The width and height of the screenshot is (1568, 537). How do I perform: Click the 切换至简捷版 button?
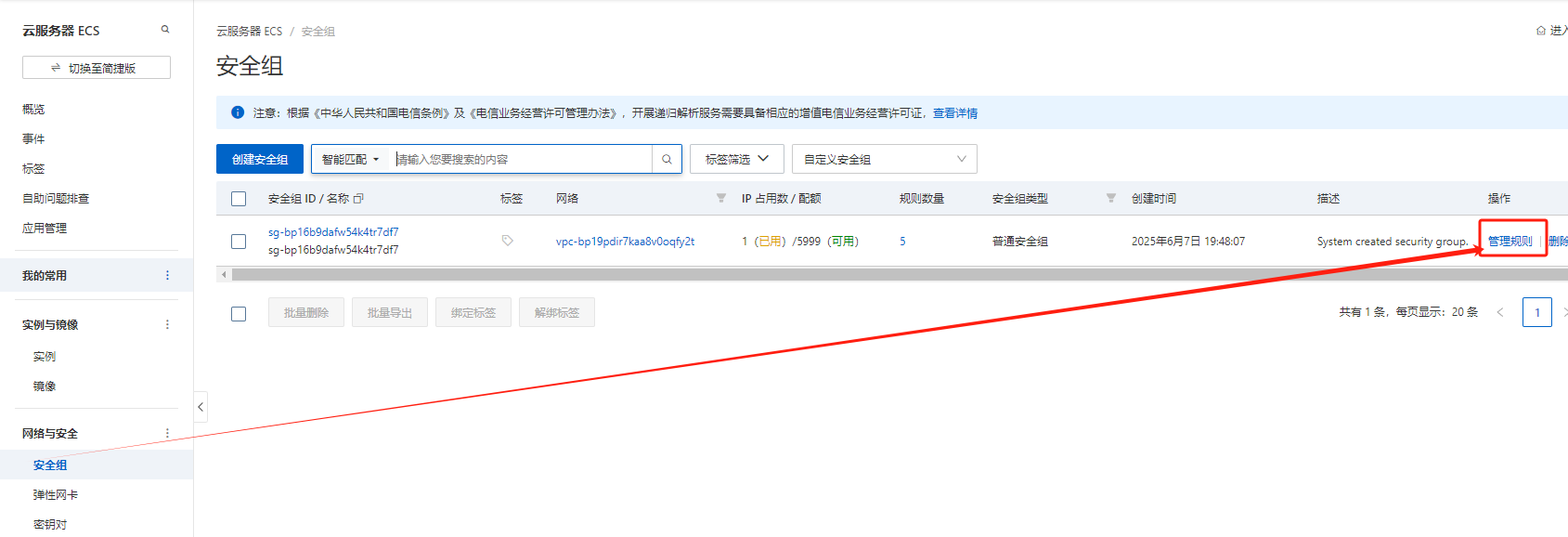coord(97,68)
